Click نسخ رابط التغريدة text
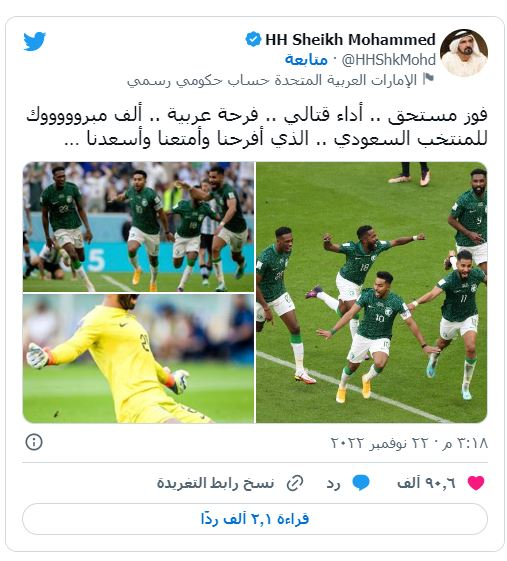The height and width of the screenshot is (561, 507). coord(215,483)
